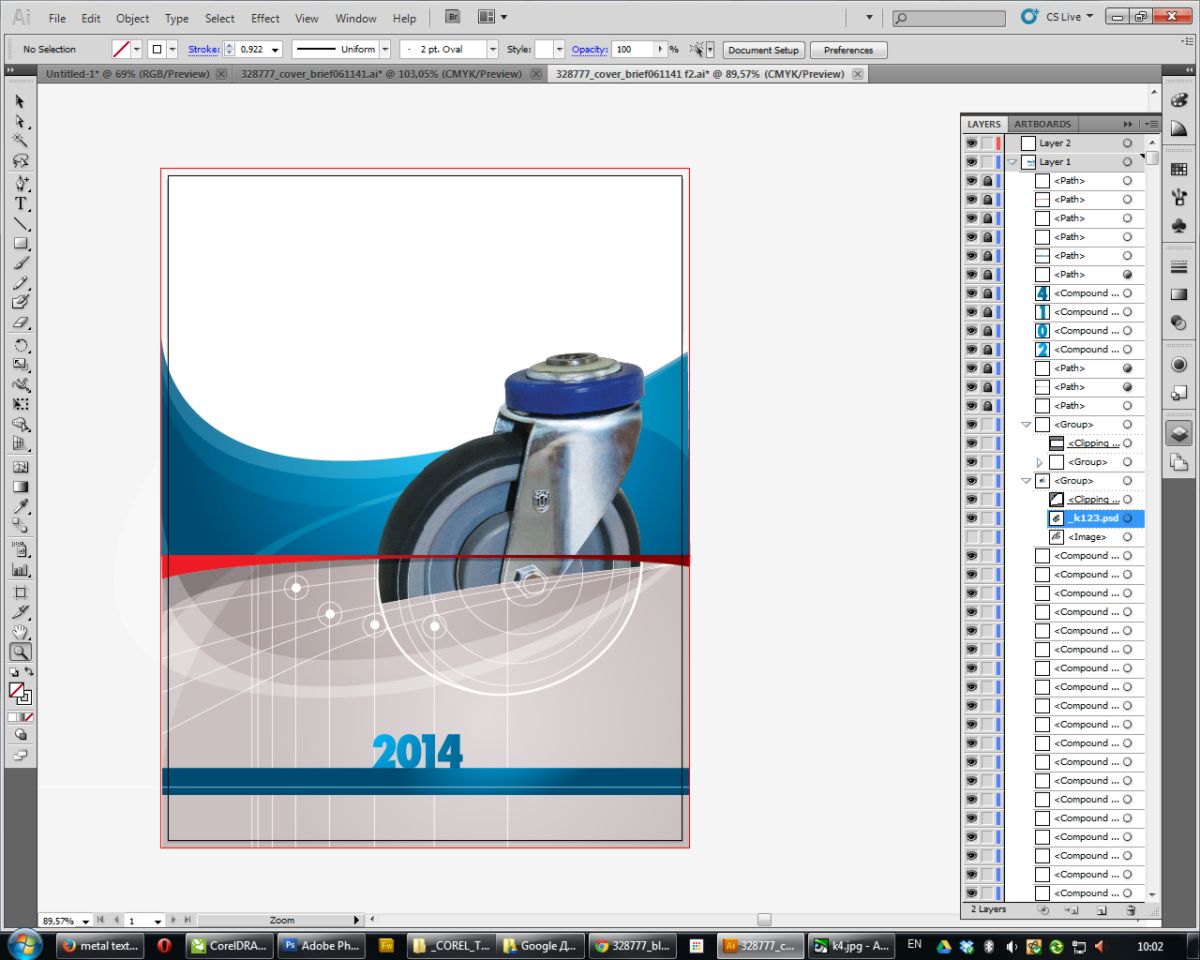Image resolution: width=1200 pixels, height=960 pixels.
Task: Toggle visibility of the _k123.psd layer
Action: click(971, 518)
